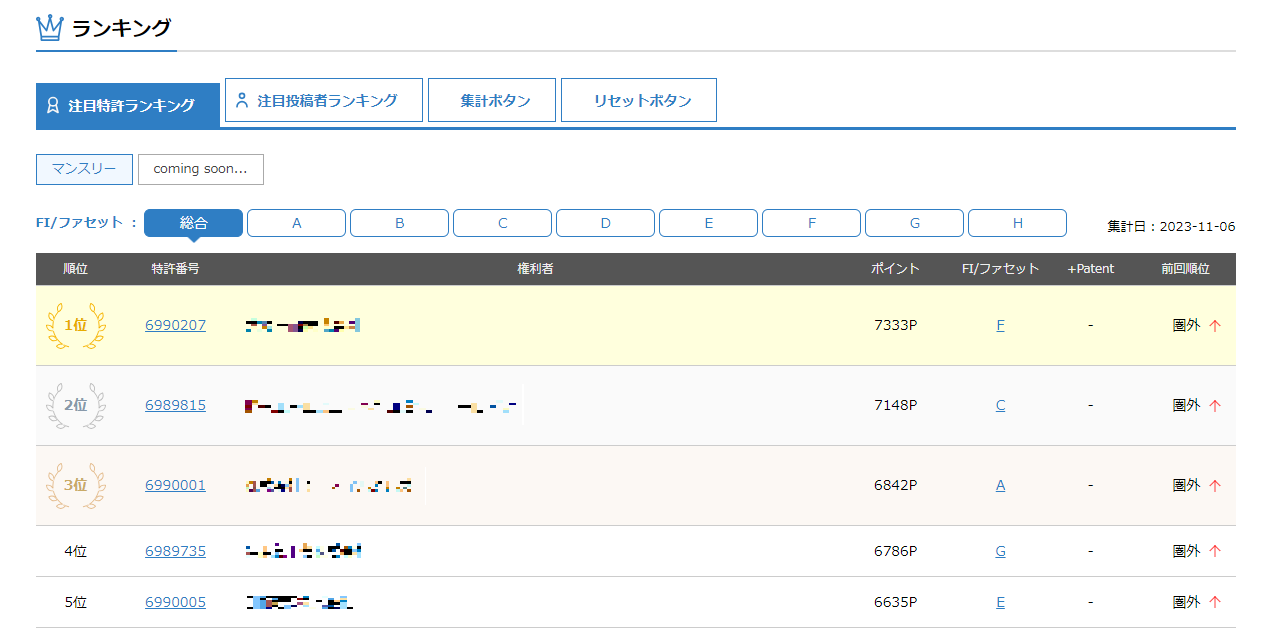Filter ranking by FI facet H
The height and width of the screenshot is (629, 1275).
1017,223
